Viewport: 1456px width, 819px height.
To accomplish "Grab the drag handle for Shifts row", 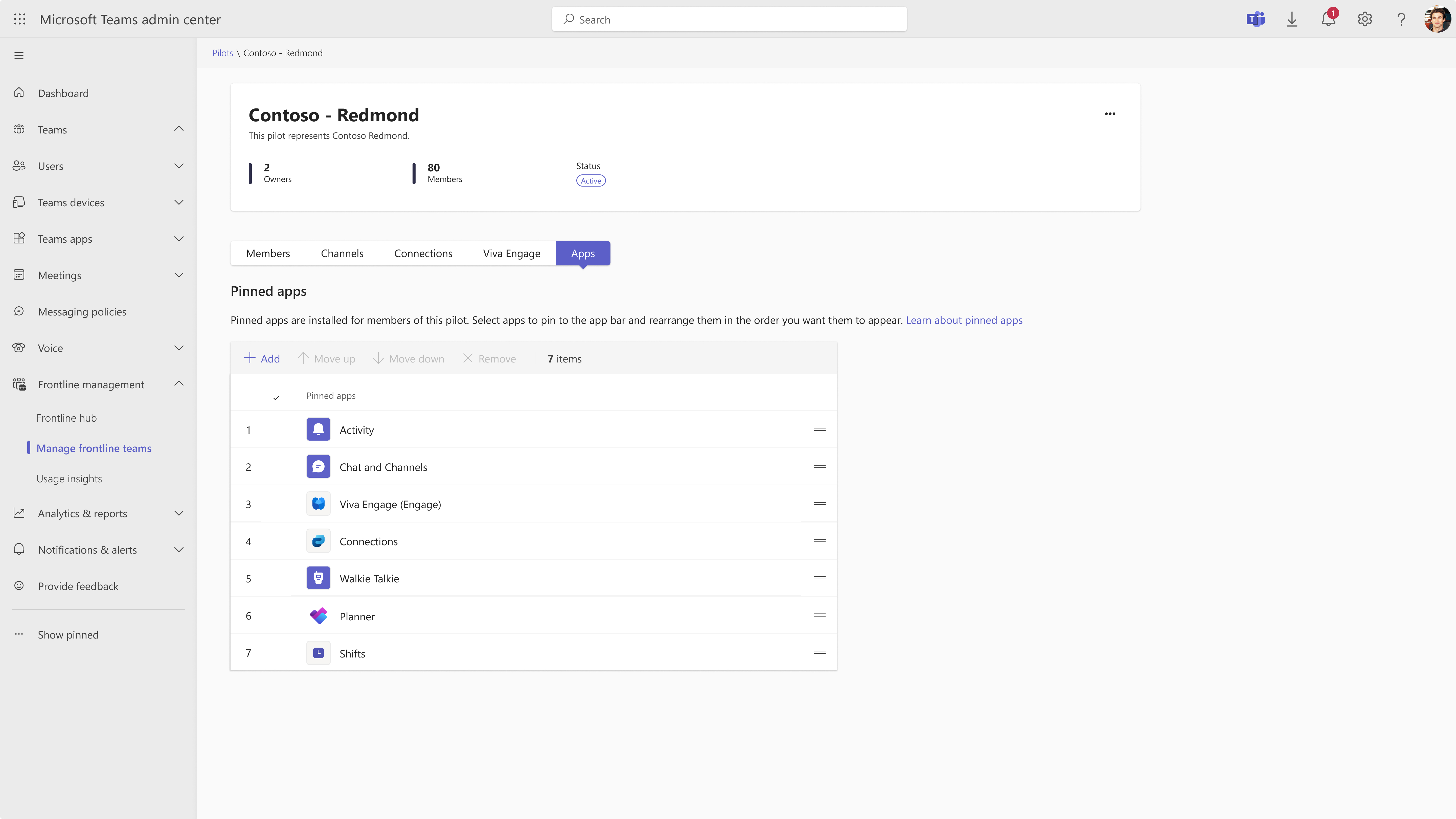I will pyautogui.click(x=820, y=652).
